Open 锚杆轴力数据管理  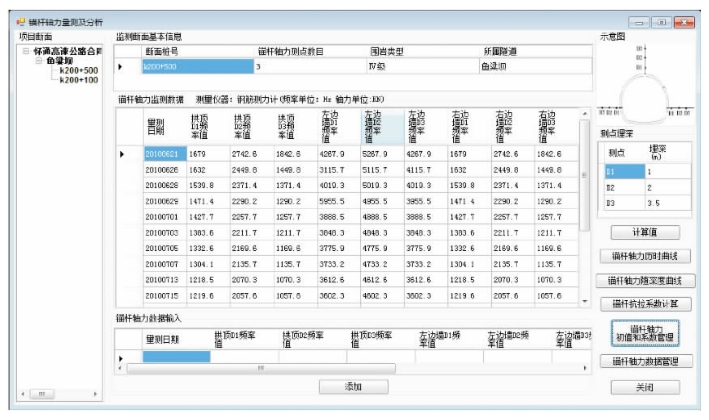point(643,361)
